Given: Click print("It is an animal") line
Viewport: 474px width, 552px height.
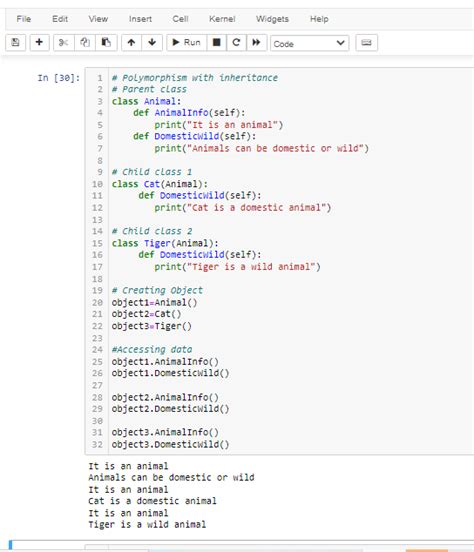Looking at the screenshot, I should click(x=218, y=125).
